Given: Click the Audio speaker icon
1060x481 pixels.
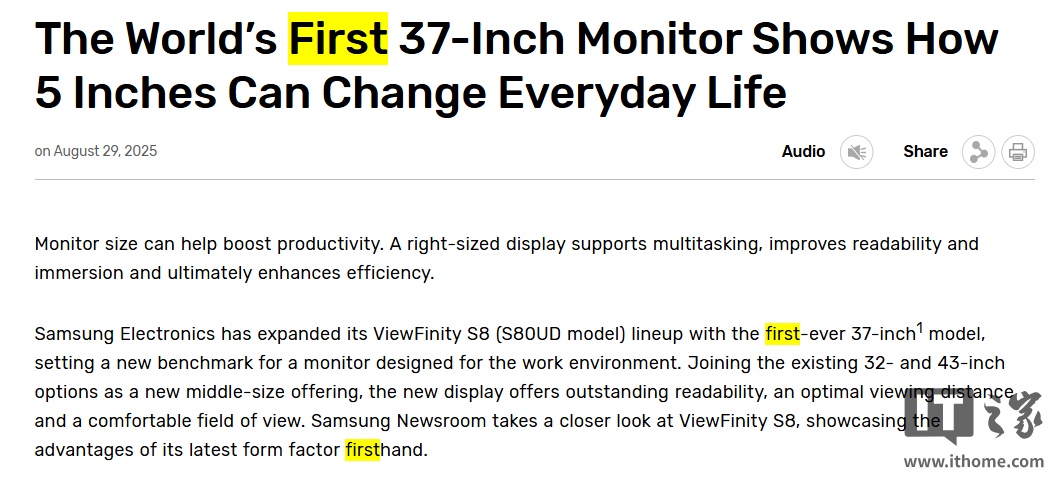Looking at the screenshot, I should point(856,152).
